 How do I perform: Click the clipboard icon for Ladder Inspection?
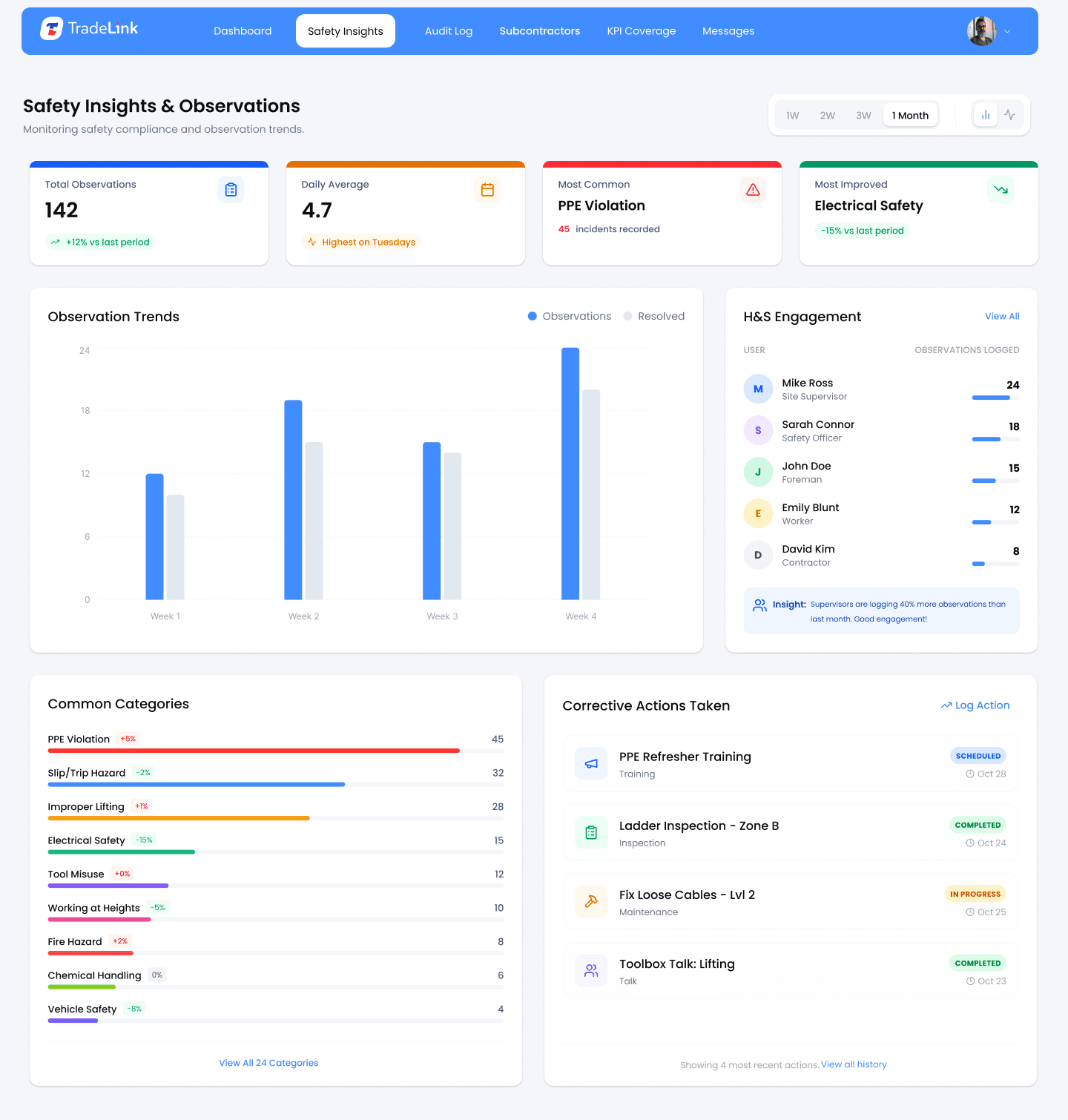[591, 833]
